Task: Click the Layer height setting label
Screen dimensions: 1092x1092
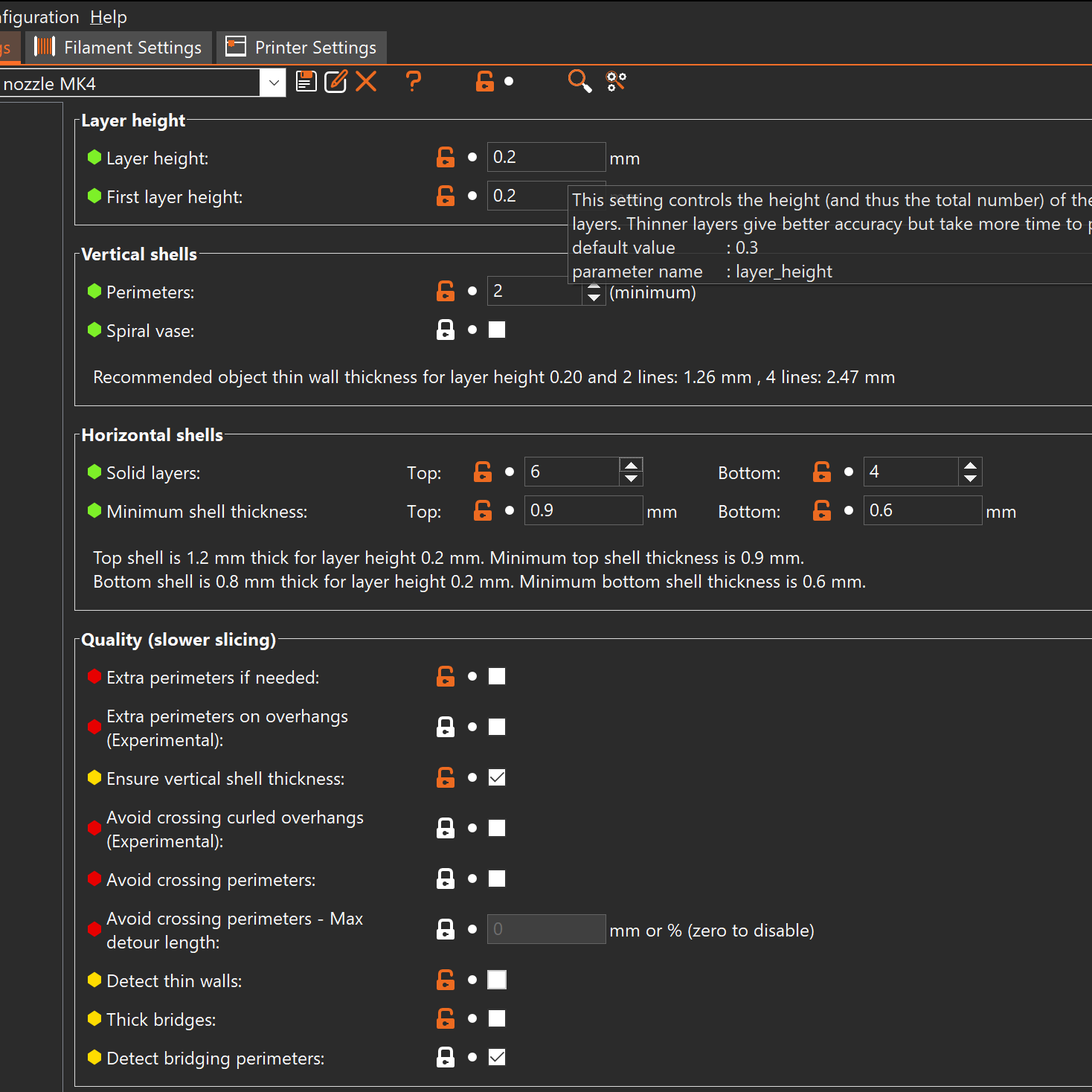Action: click(158, 158)
